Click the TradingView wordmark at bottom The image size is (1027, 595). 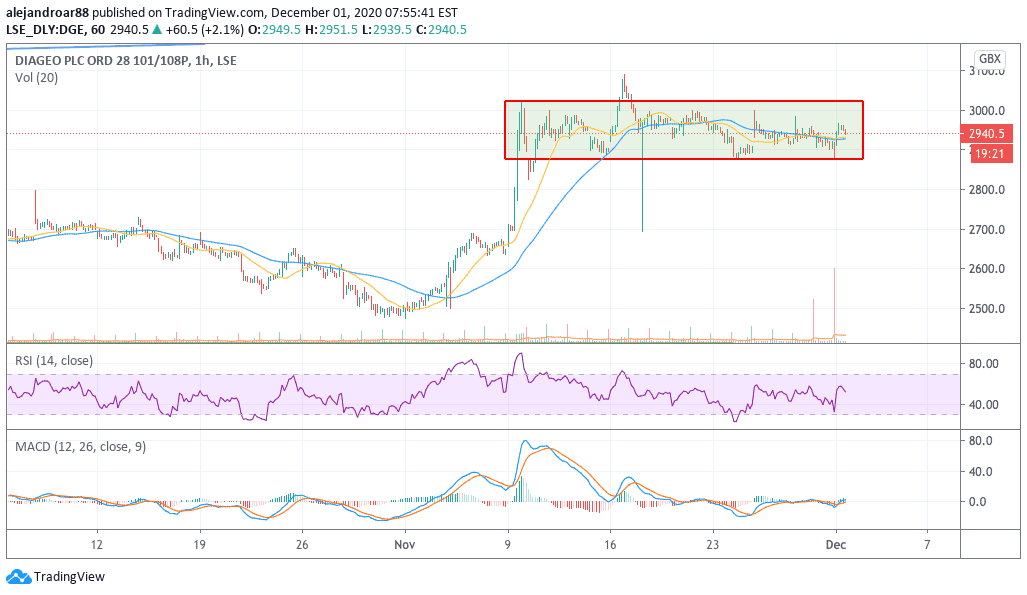point(69,577)
